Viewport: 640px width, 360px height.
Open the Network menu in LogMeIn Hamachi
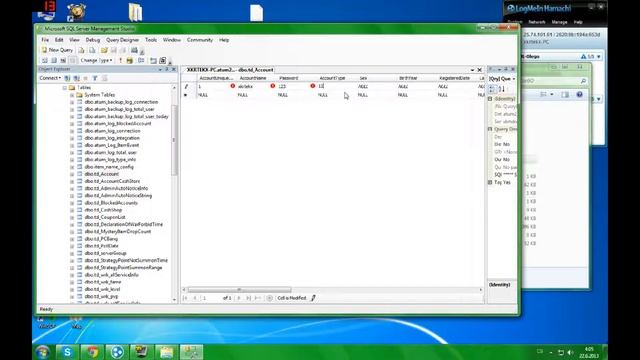coord(537,22)
